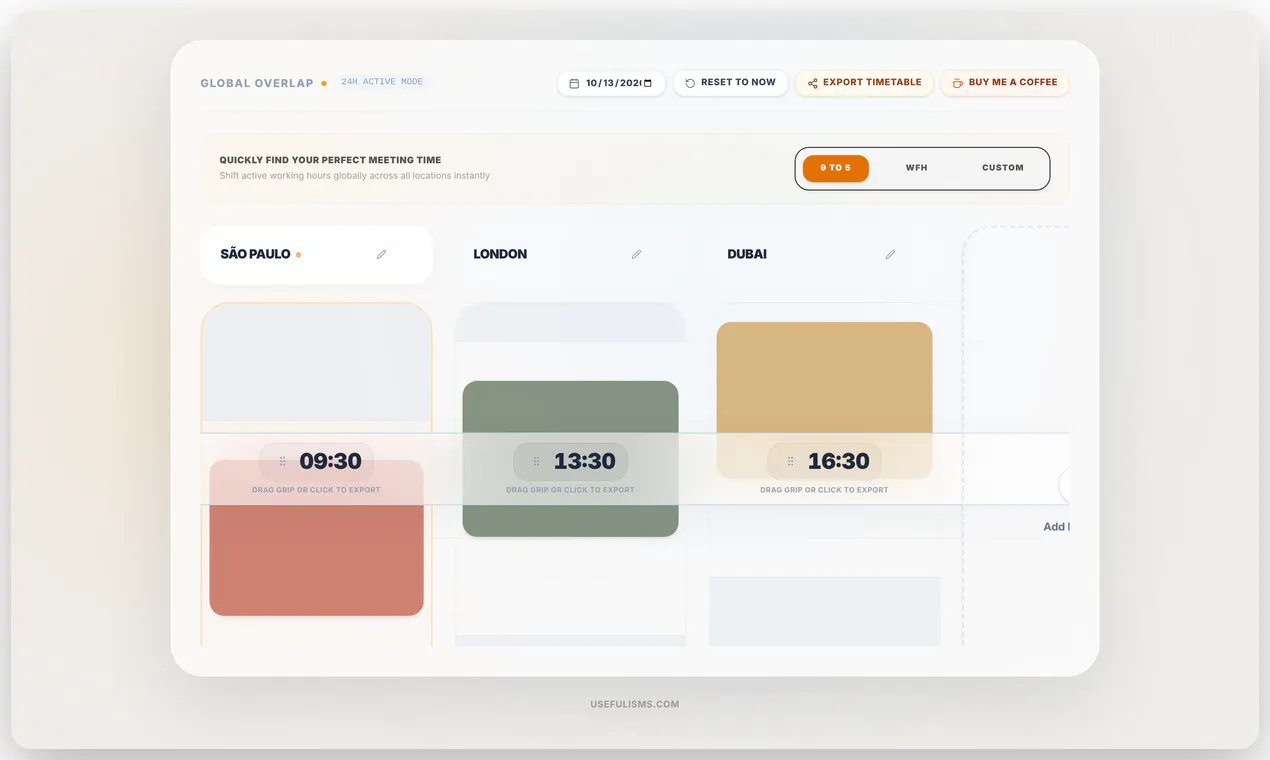Click the 24H Active Mode badge
The height and width of the screenshot is (760, 1270).
pos(382,82)
